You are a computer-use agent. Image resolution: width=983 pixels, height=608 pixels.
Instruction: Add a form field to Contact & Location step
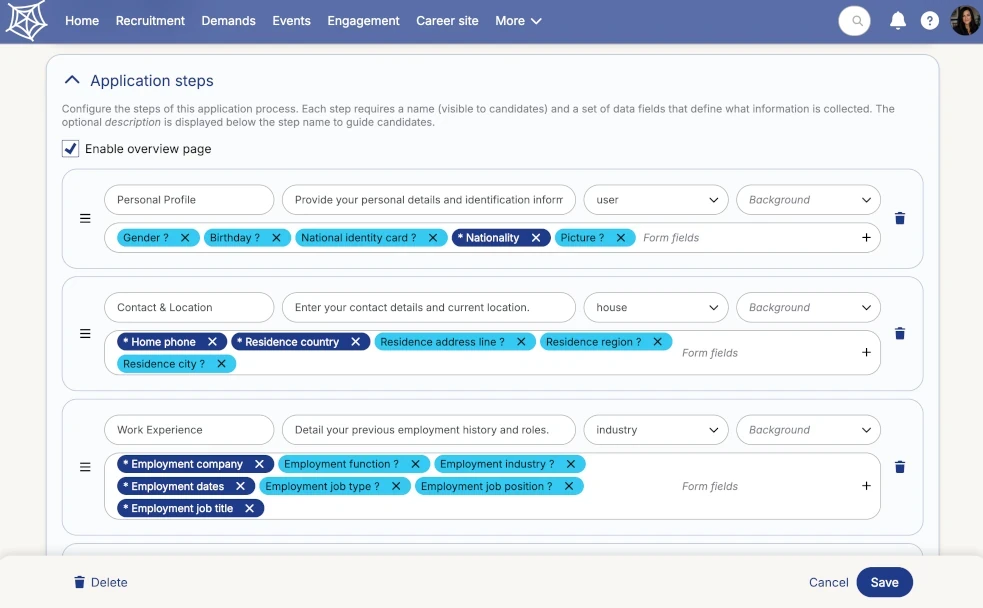tap(866, 352)
